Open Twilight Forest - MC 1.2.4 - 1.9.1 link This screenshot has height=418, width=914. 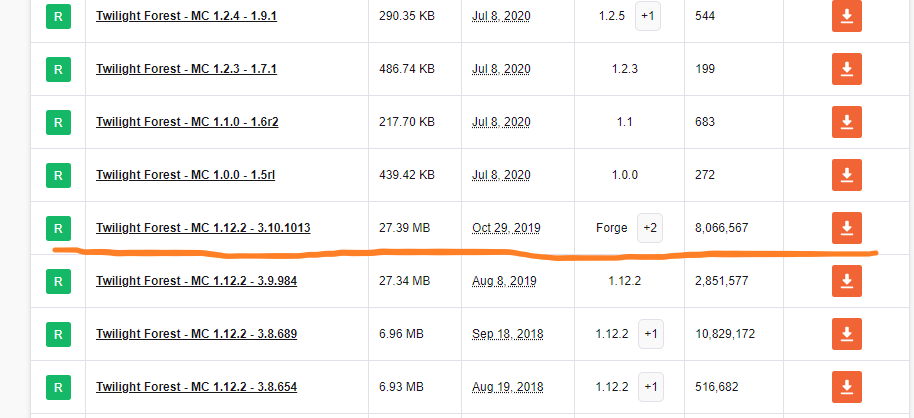(x=186, y=17)
